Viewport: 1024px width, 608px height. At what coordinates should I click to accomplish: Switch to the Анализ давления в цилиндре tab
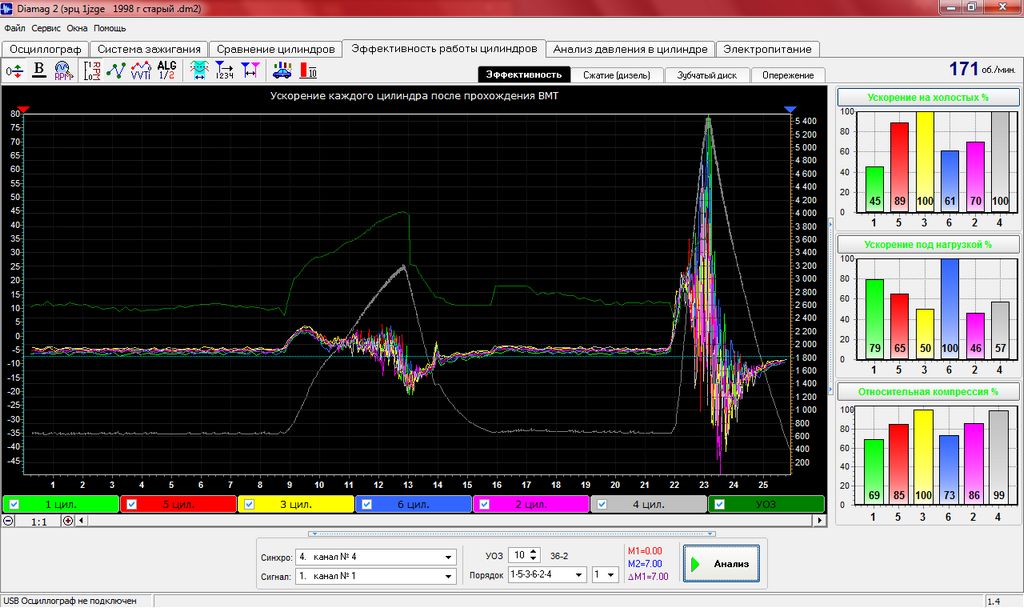click(x=630, y=50)
